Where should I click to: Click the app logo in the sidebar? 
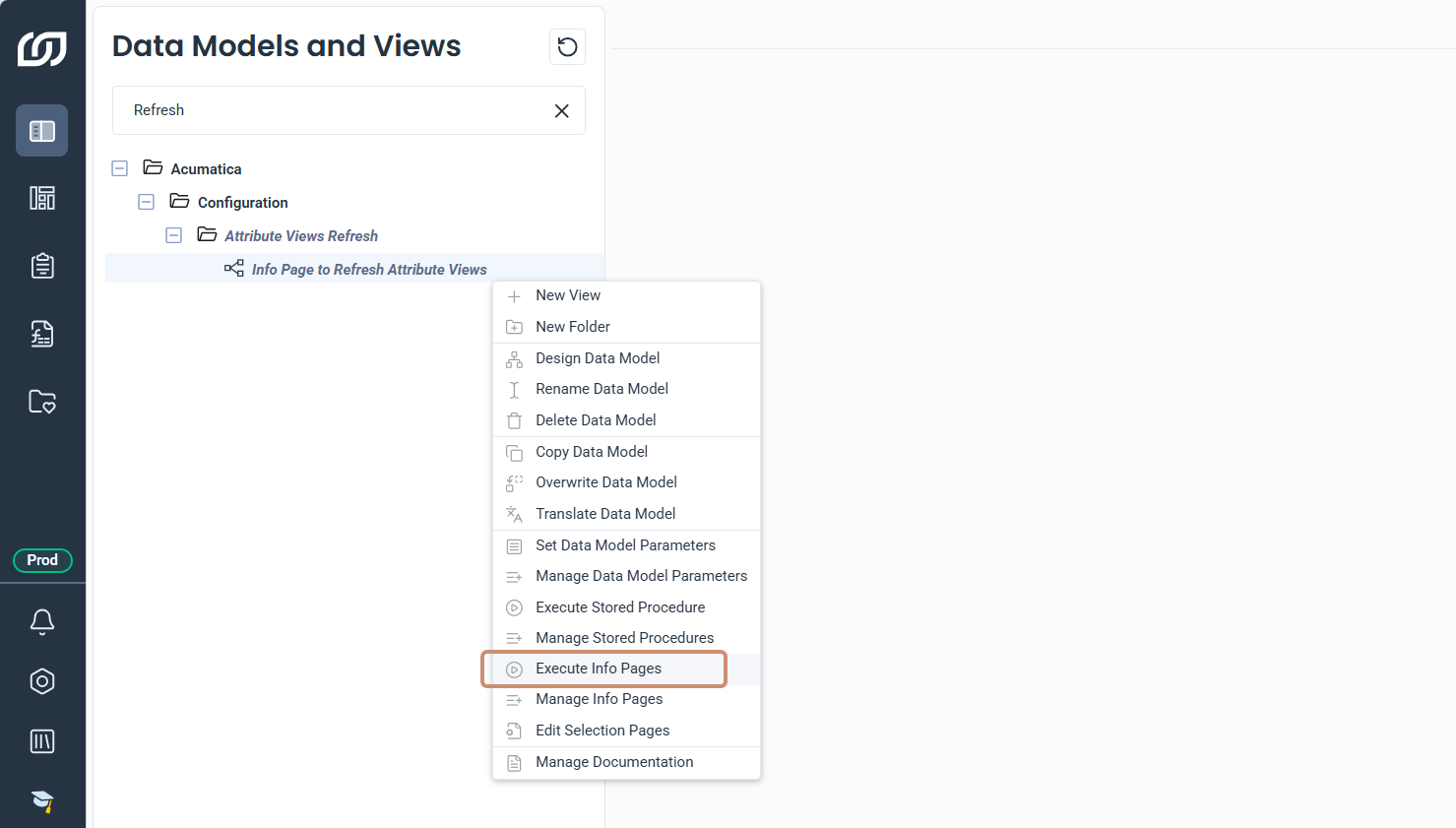42,48
